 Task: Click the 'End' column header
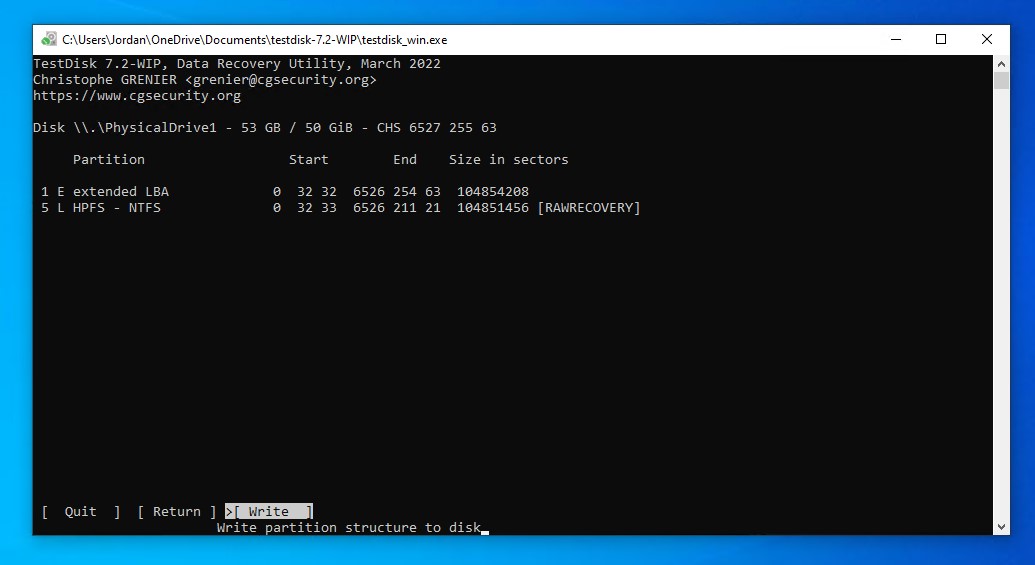coord(405,160)
